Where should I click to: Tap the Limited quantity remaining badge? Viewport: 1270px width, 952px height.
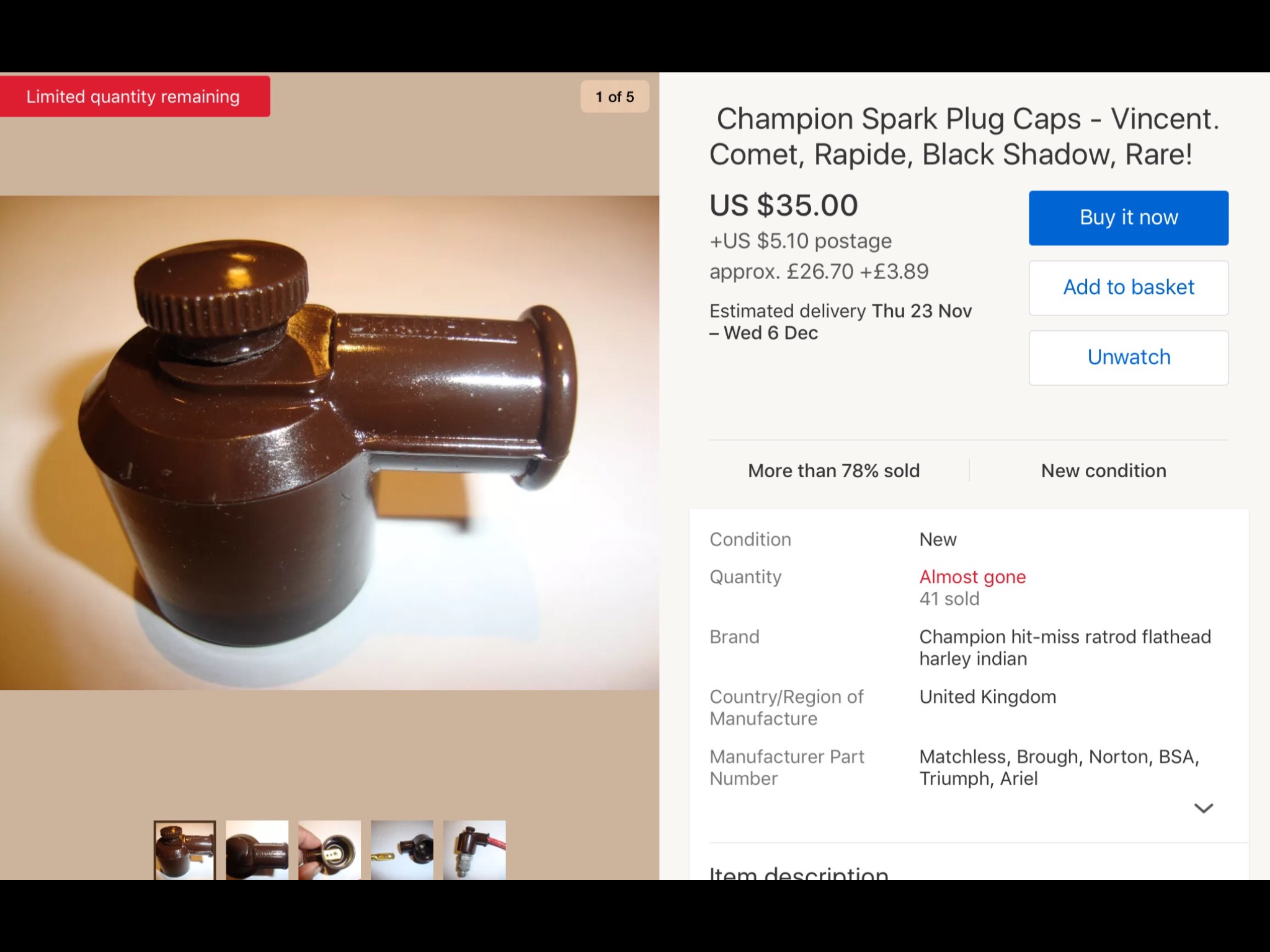[133, 97]
